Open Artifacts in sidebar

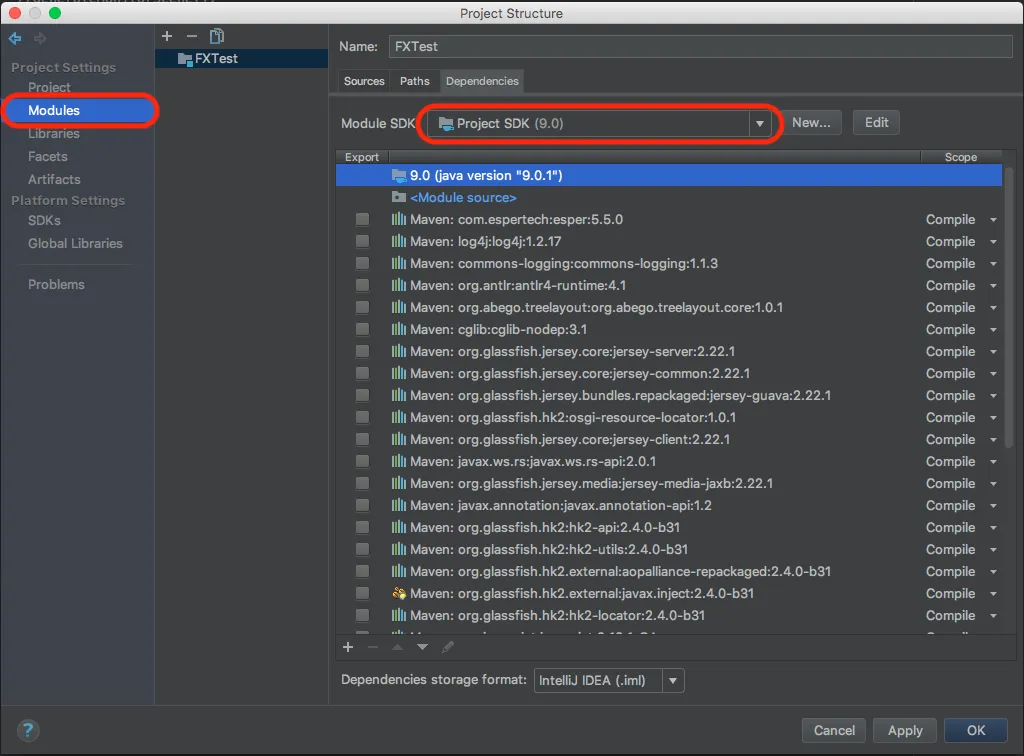click(x=54, y=180)
